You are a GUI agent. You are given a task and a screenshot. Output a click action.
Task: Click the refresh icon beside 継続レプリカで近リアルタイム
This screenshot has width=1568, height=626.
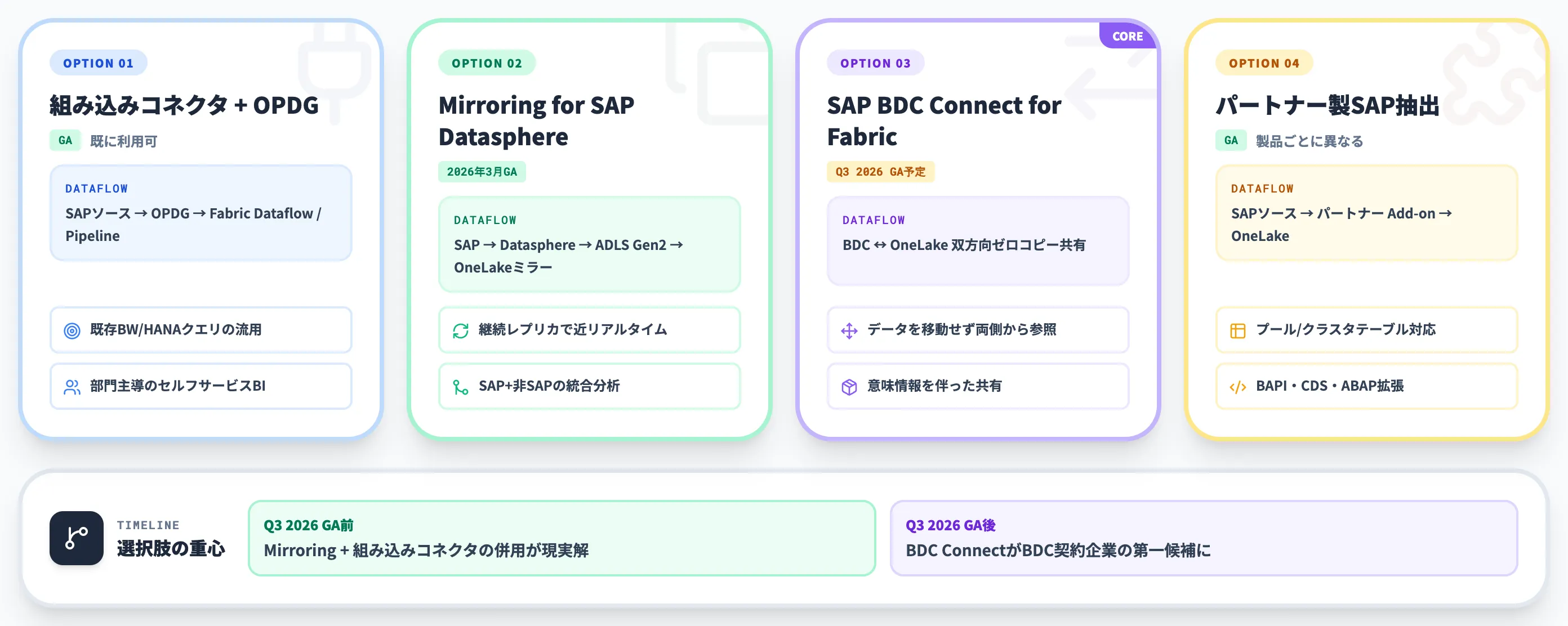tap(461, 330)
